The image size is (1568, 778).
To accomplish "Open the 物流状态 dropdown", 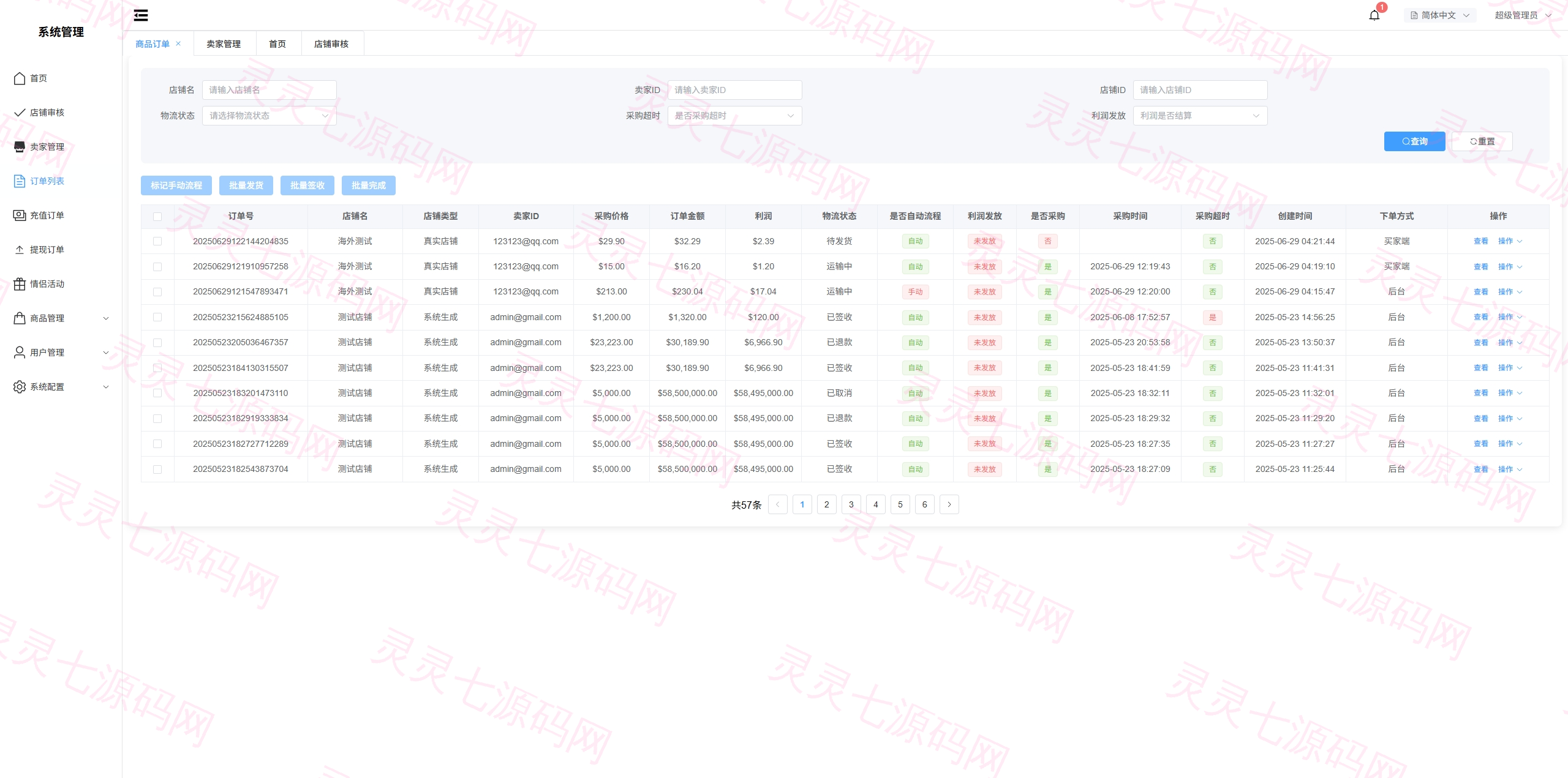I will (269, 116).
